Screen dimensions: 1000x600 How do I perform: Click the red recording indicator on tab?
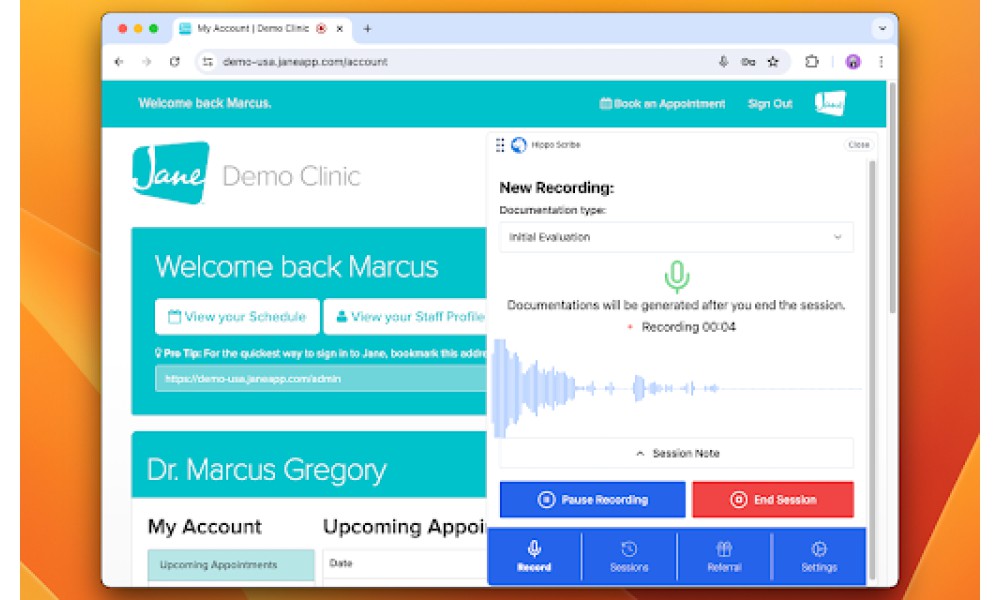[321, 29]
